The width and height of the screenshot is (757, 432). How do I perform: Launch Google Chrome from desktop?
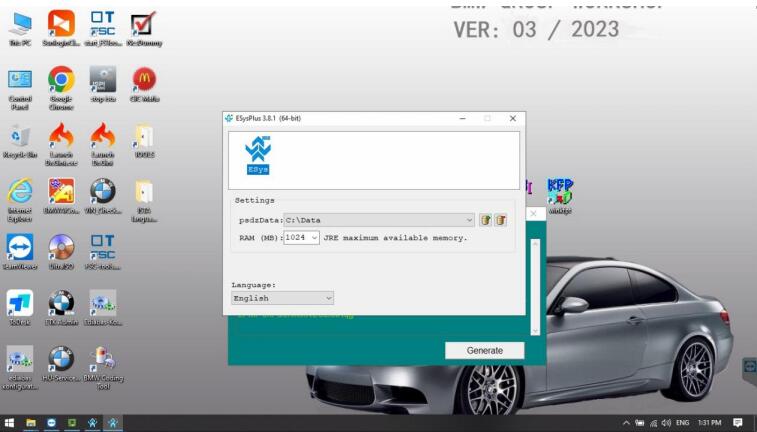pos(61,88)
